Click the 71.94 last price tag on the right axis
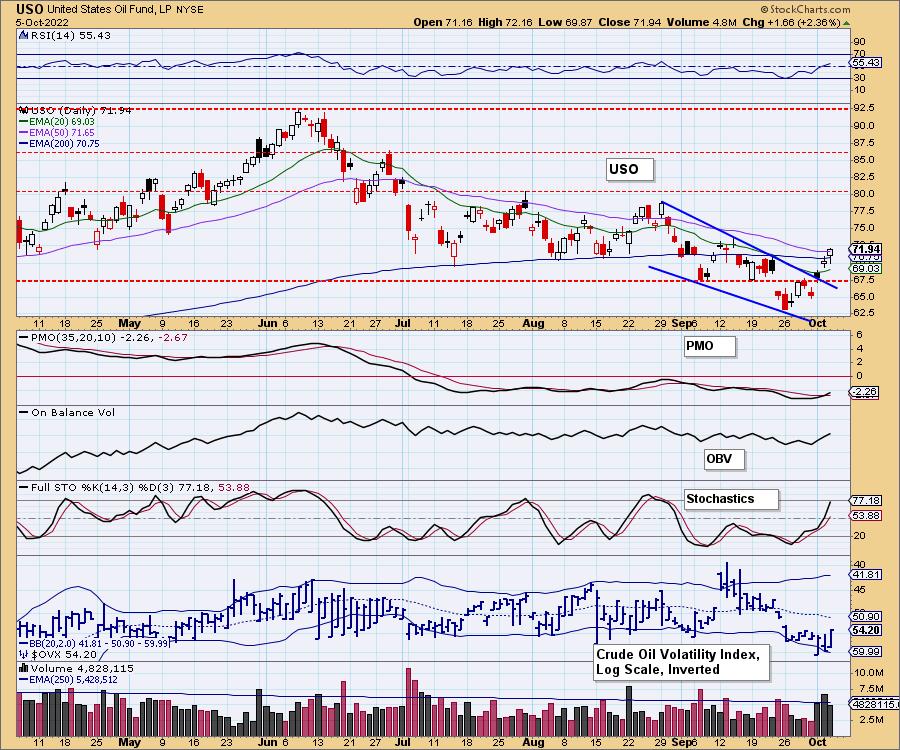Image resolution: width=900 pixels, height=750 pixels. tap(866, 249)
